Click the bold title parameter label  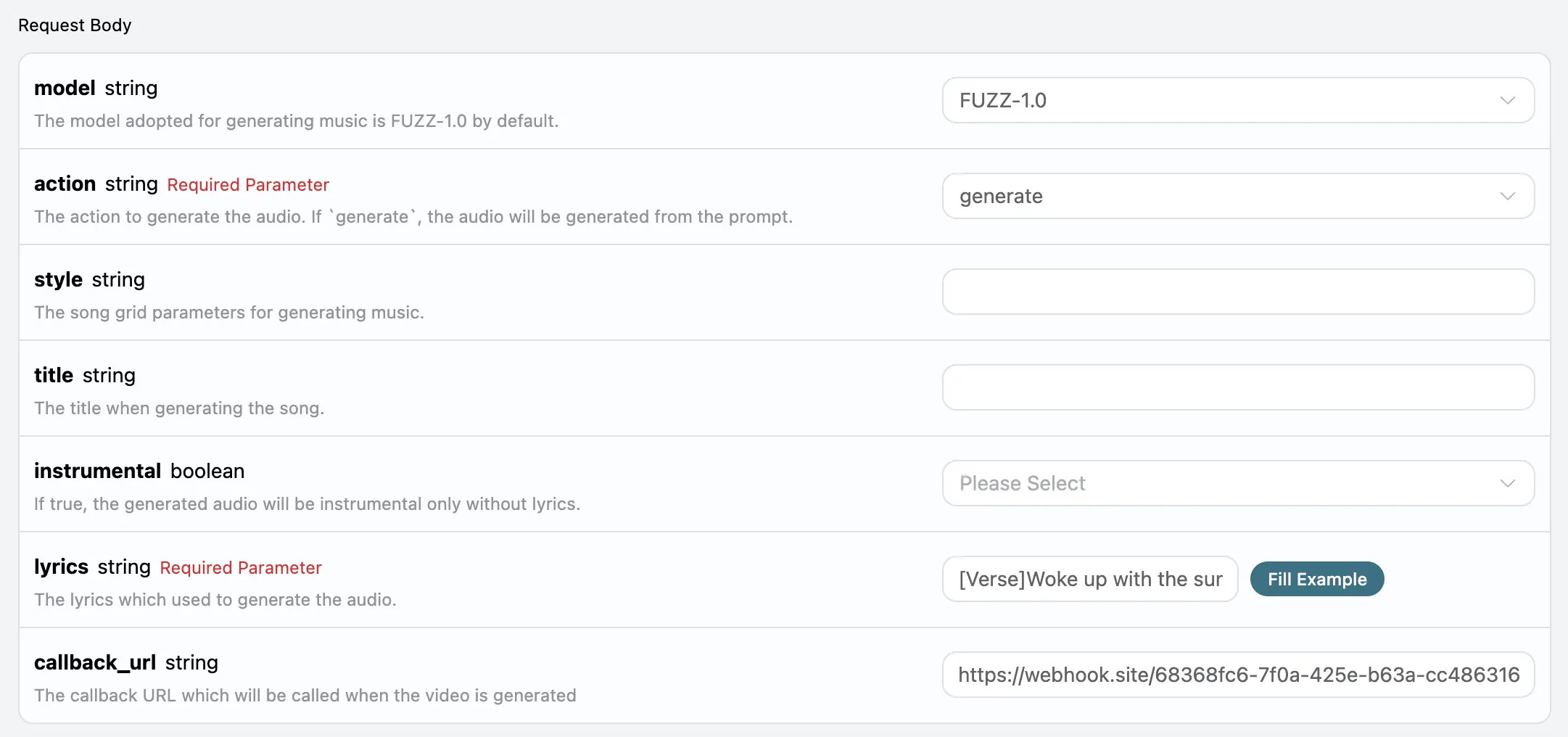[54, 375]
